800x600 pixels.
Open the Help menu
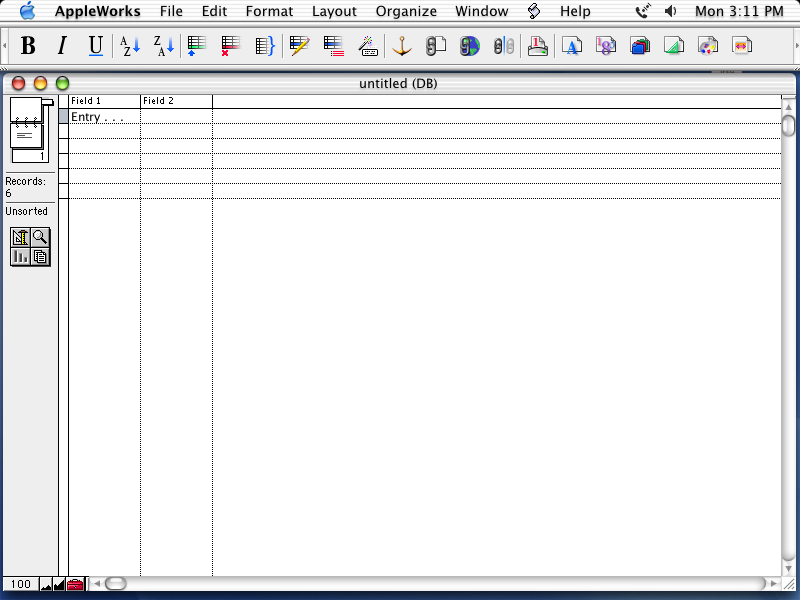pos(575,11)
